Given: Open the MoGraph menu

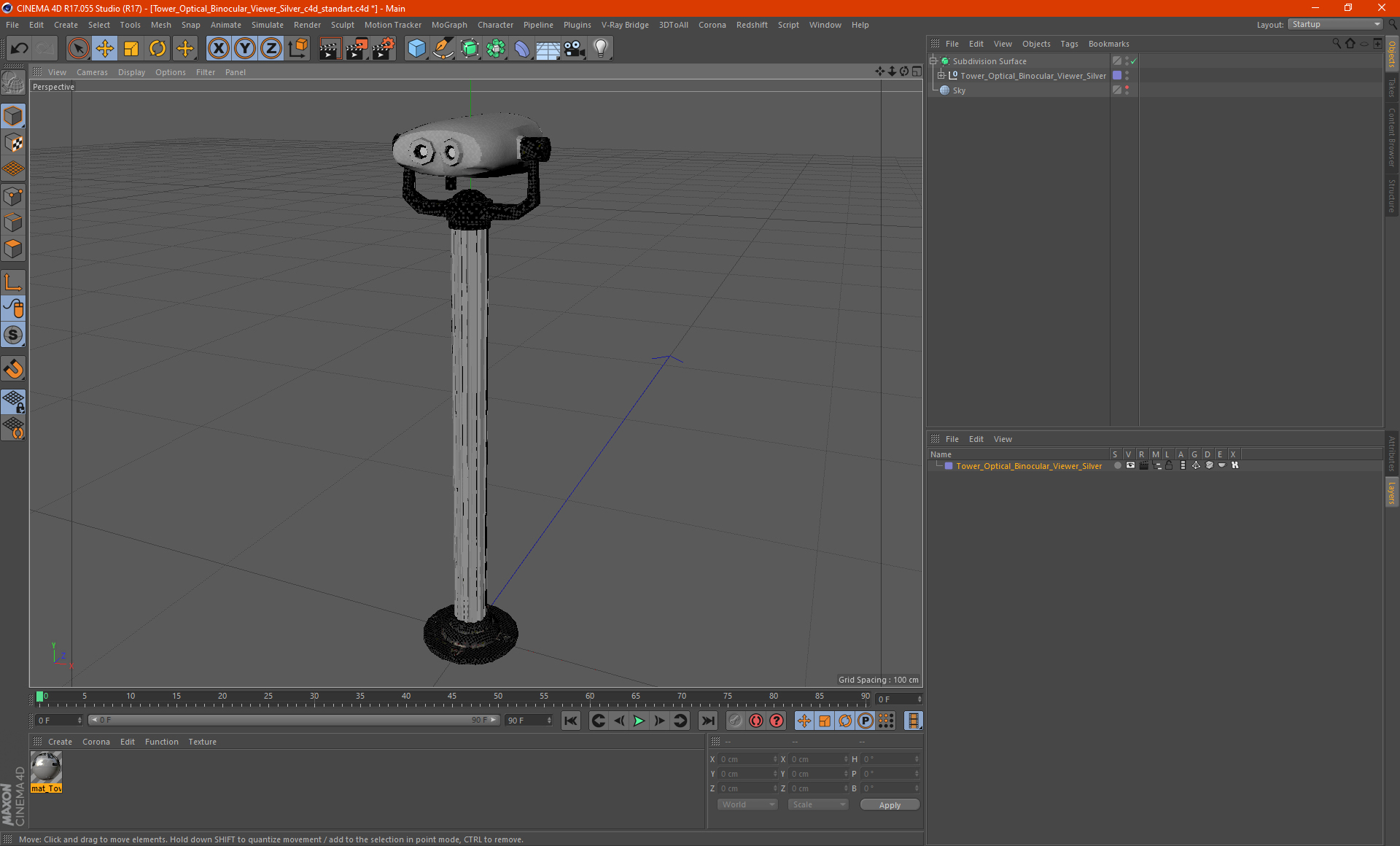Looking at the screenshot, I should coord(449,25).
